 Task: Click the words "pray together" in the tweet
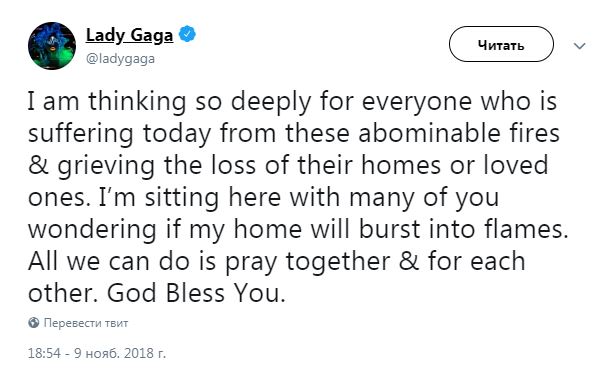(308, 262)
